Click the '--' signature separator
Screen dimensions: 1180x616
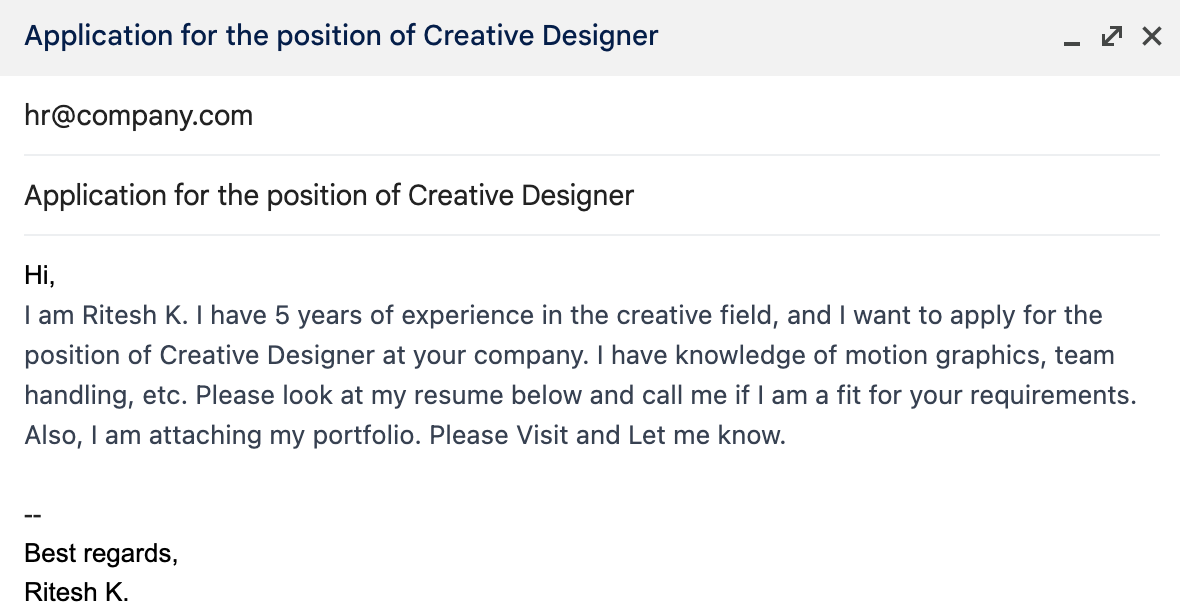click(x=33, y=516)
